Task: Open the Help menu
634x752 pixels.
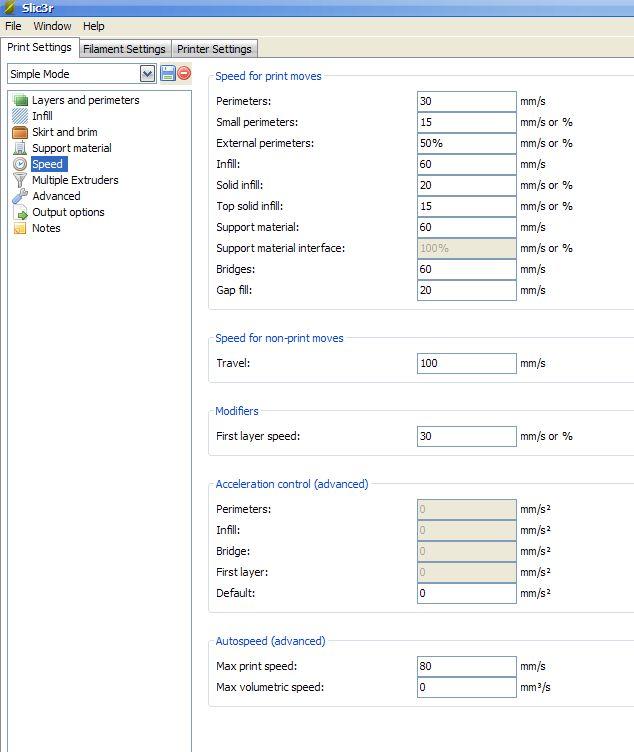Action: (x=94, y=26)
